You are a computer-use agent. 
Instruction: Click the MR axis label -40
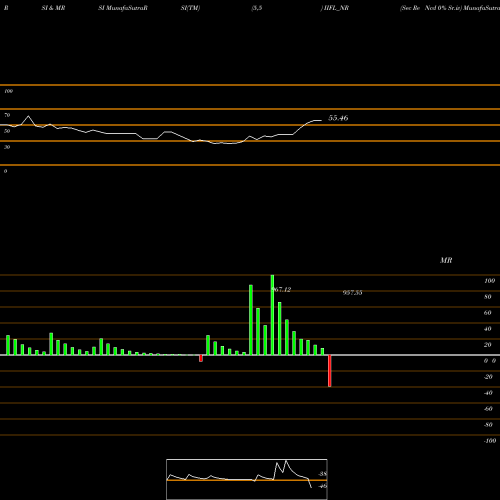click(x=488, y=393)
